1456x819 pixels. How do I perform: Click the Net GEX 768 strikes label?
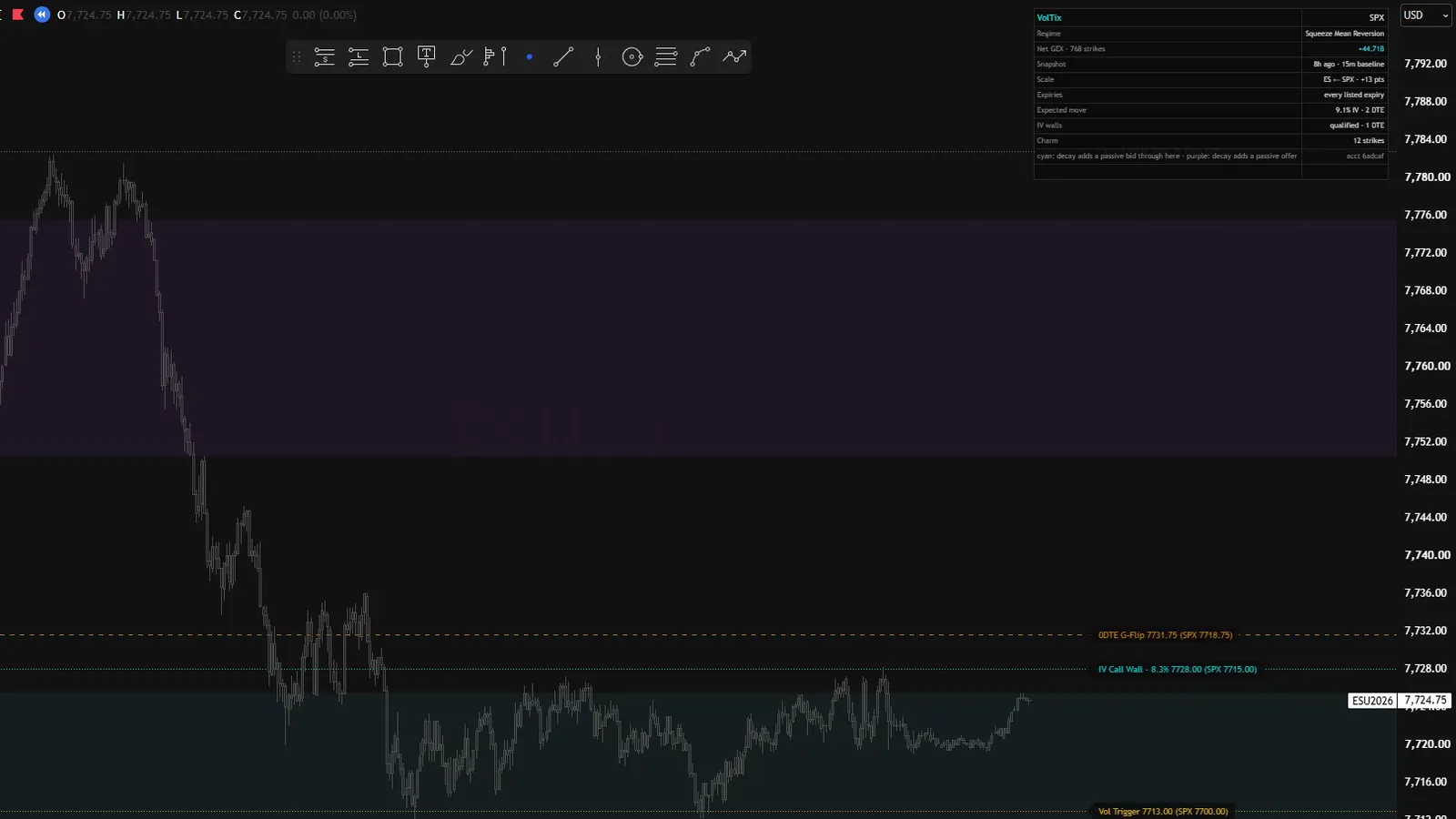tap(1070, 49)
